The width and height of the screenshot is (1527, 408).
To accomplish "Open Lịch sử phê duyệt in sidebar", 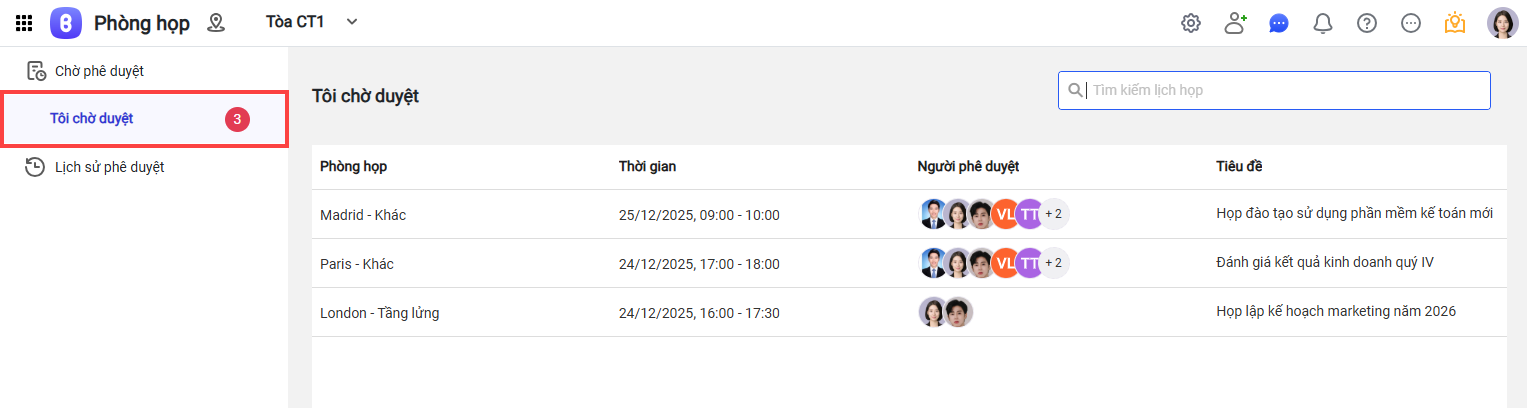I will [x=109, y=167].
